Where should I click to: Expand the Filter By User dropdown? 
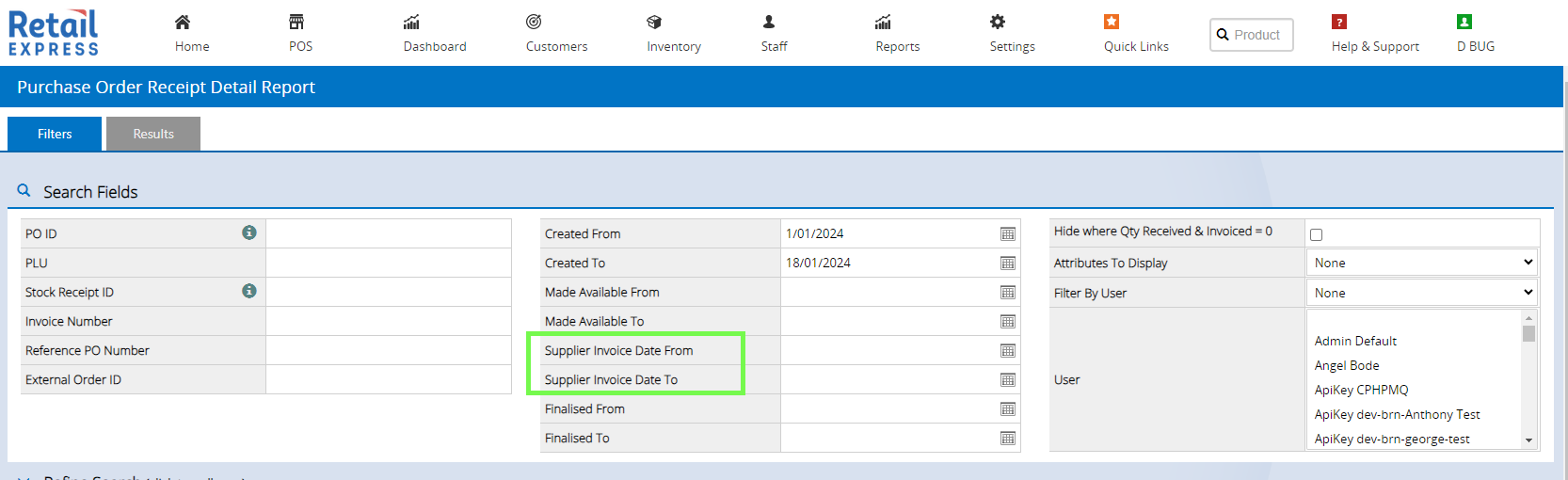[1422, 293]
